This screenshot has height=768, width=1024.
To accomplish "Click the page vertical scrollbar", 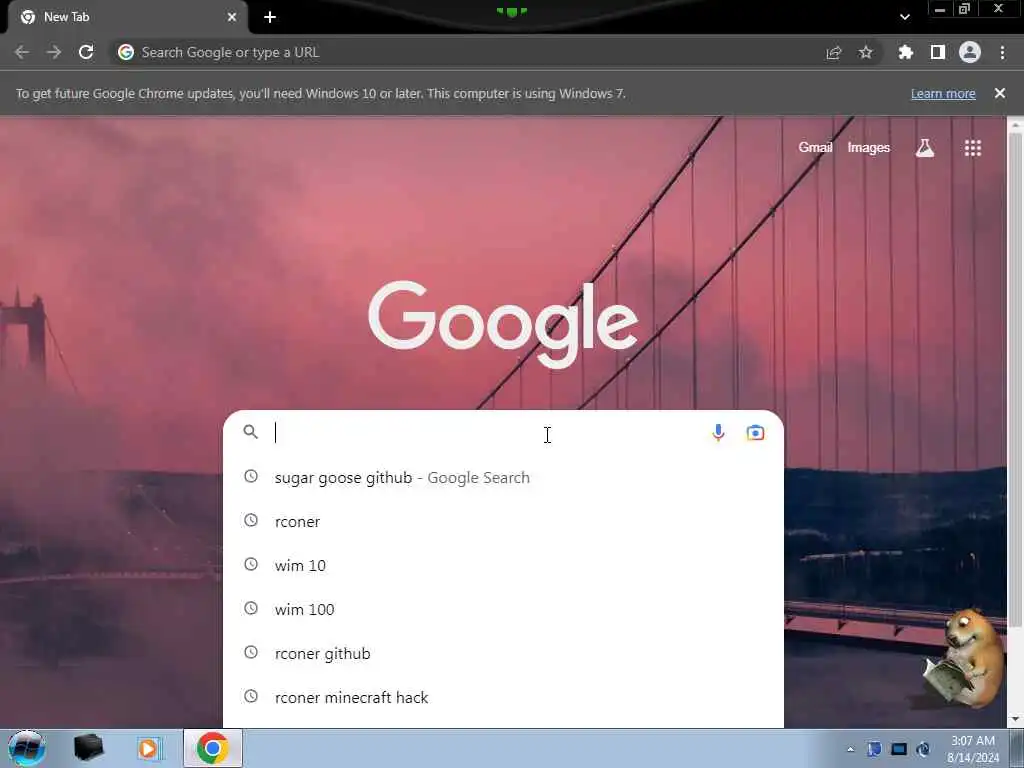I will coord(1015,379).
